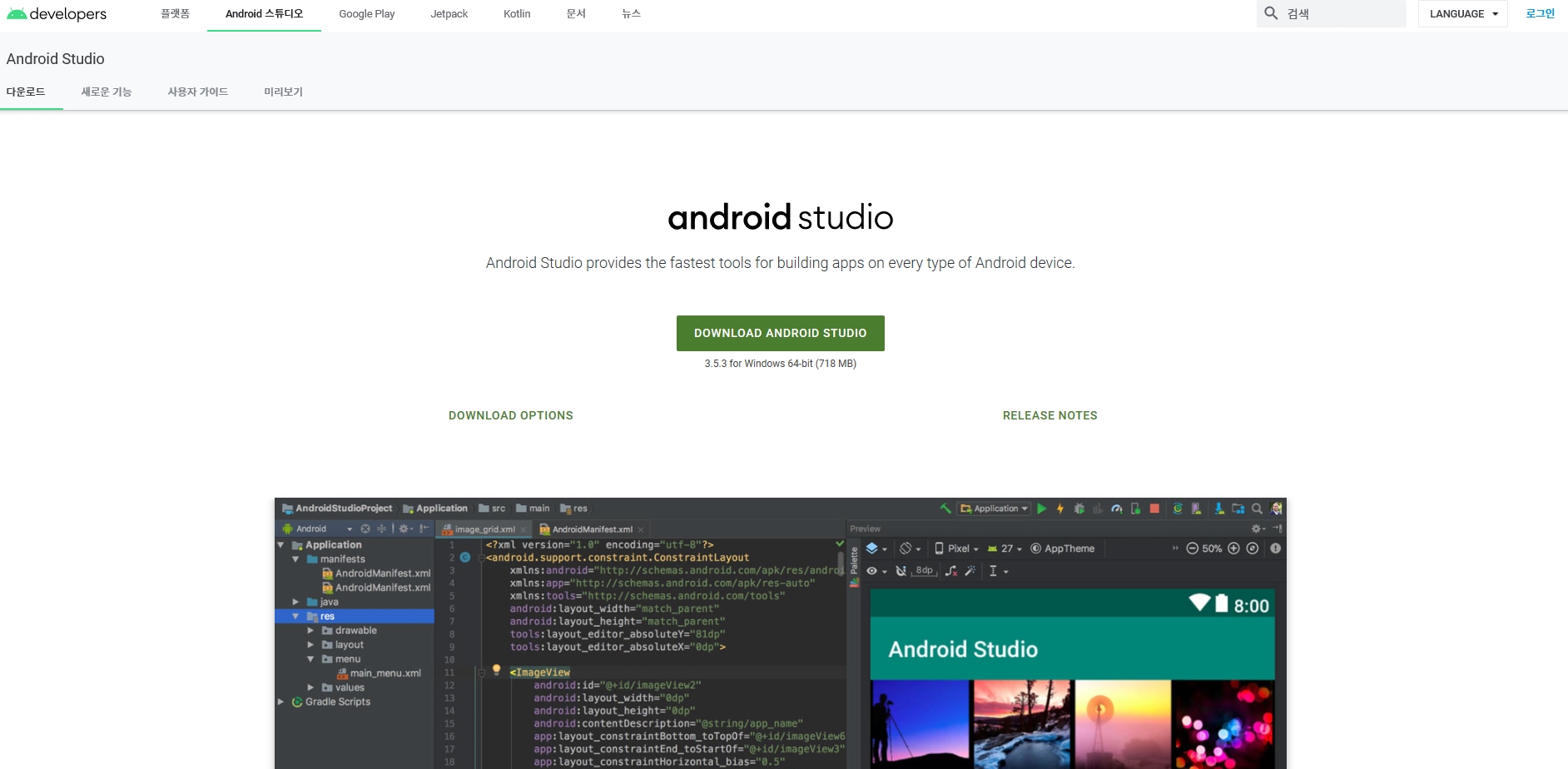
Task: Click the 검색 search input field
Action: [1332, 13]
